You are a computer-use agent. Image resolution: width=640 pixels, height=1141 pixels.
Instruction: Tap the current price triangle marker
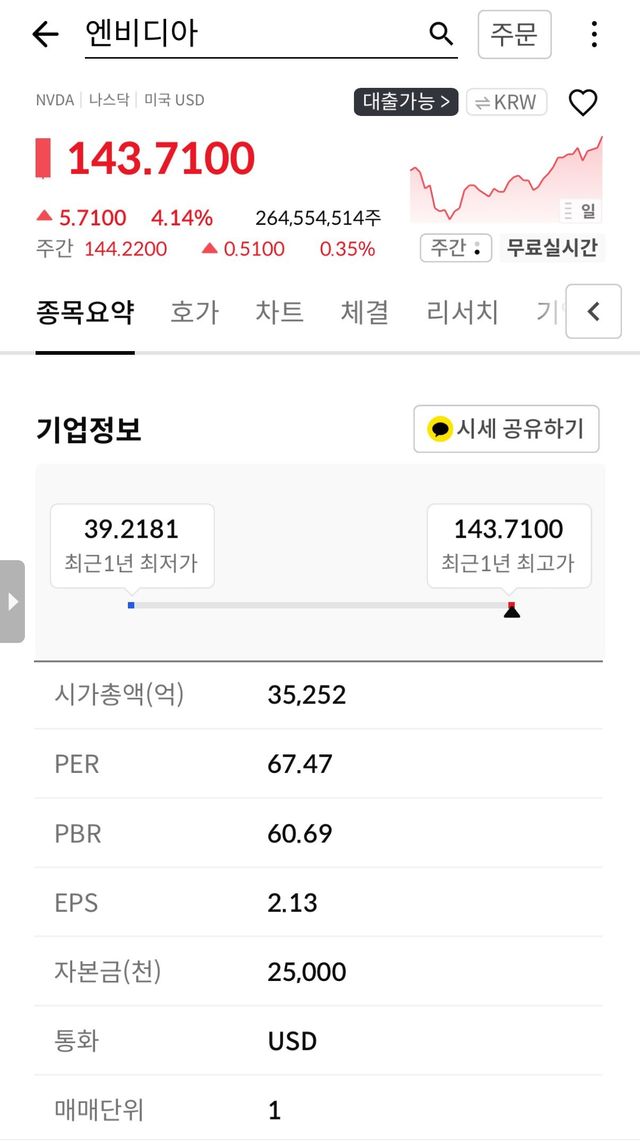512,611
